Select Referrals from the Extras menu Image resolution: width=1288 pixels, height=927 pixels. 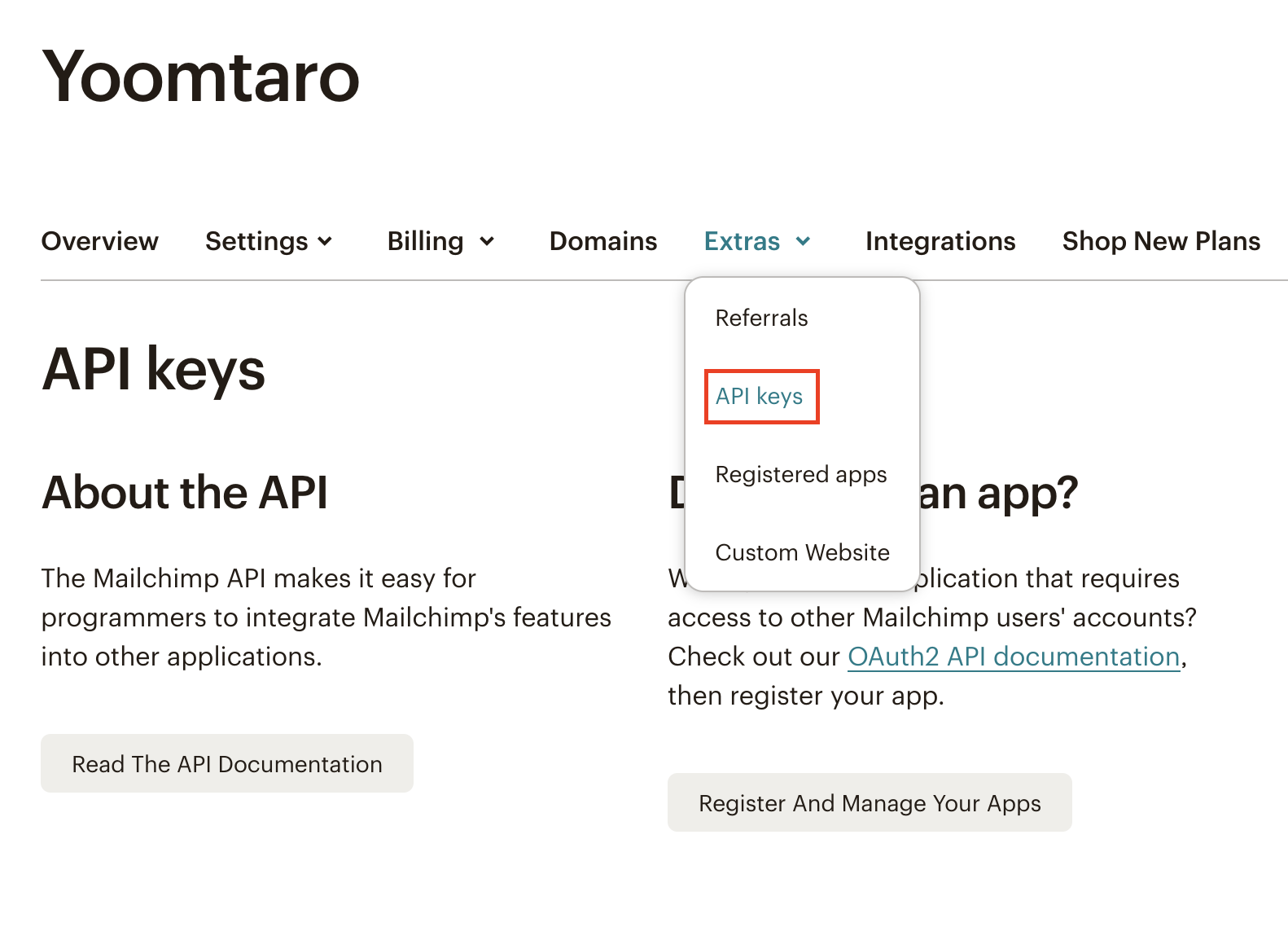[x=761, y=318]
